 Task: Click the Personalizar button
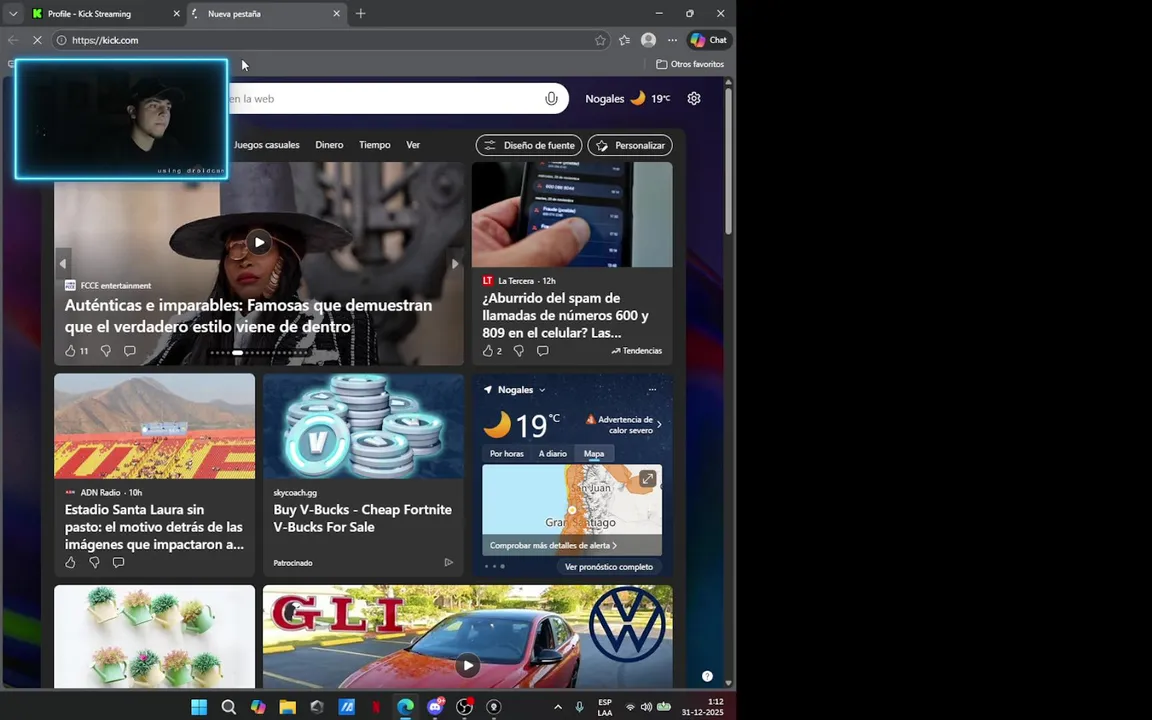coord(630,145)
